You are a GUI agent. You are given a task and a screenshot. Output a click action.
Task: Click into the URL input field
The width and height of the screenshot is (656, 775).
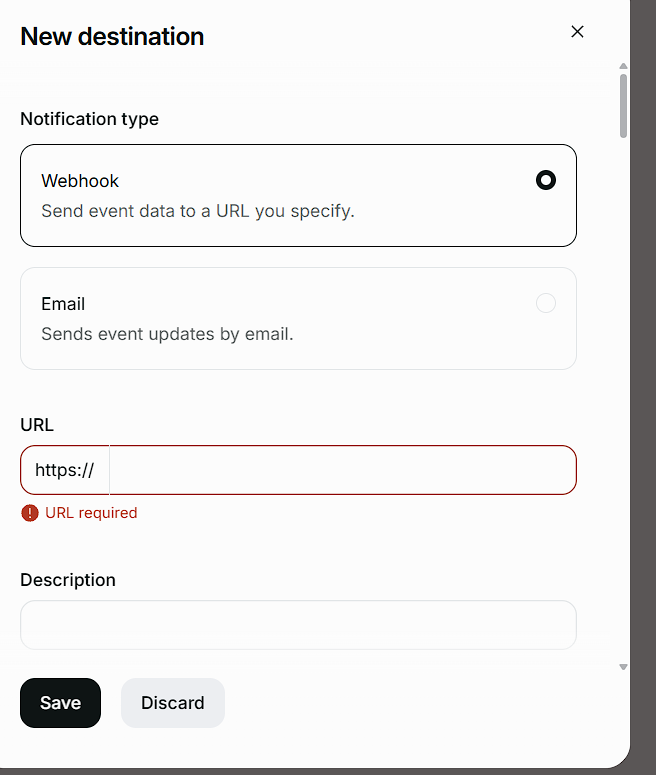coord(343,470)
